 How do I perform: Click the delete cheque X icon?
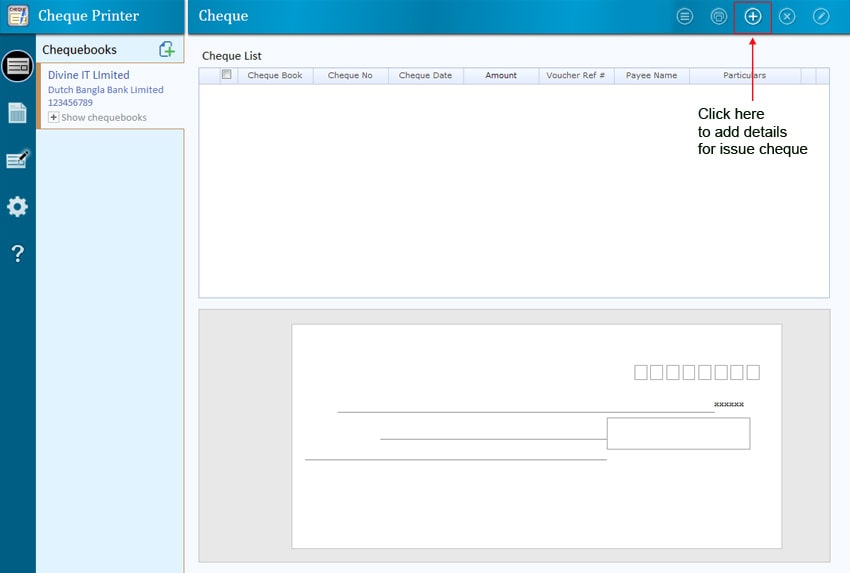pos(787,17)
